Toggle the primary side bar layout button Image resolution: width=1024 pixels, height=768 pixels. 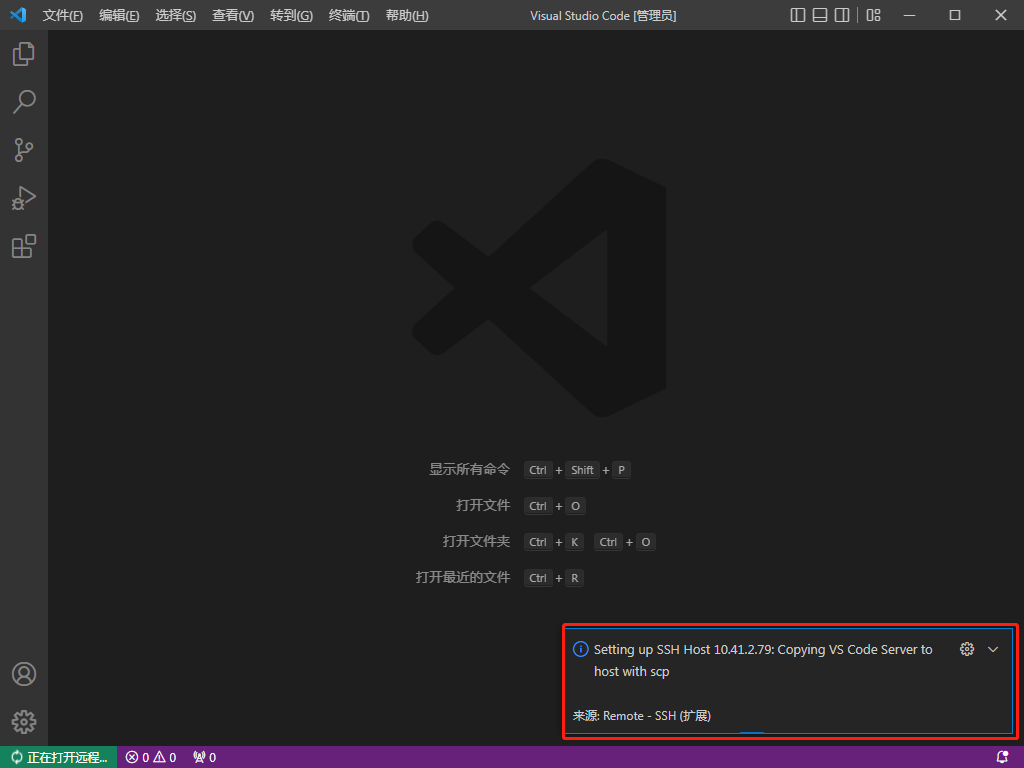coord(797,15)
